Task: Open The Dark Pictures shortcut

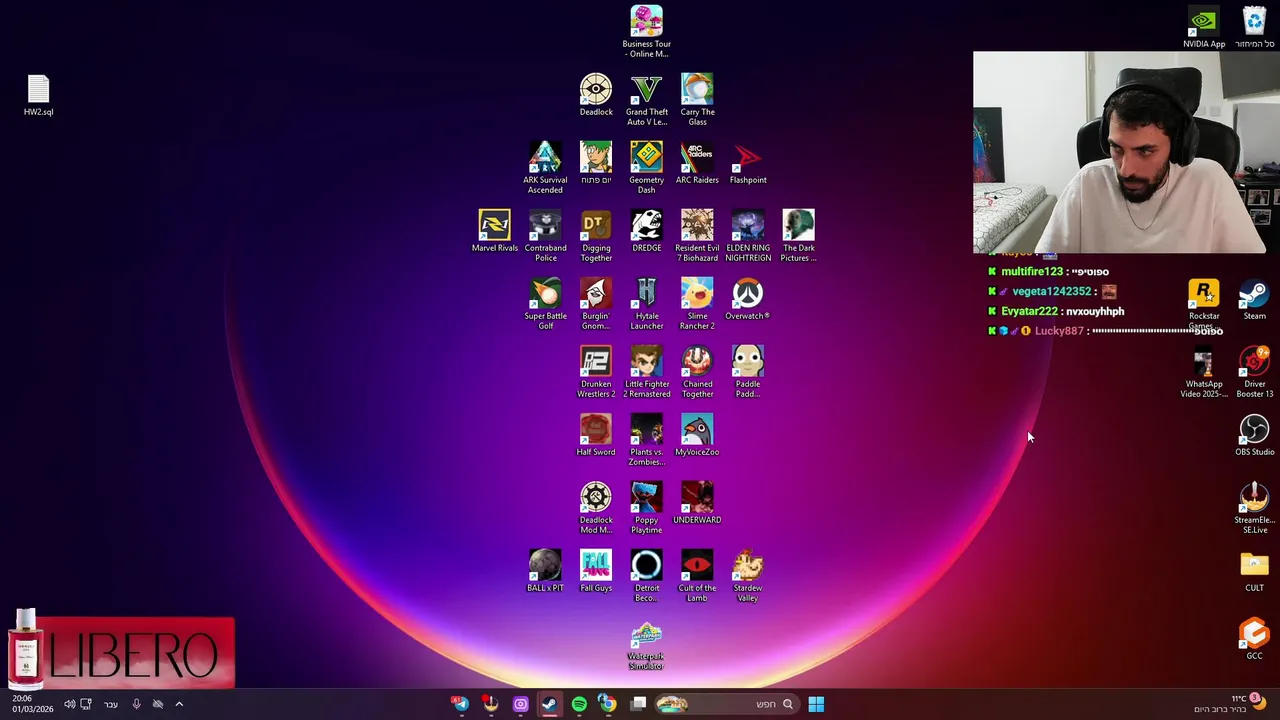Action: pos(798,235)
